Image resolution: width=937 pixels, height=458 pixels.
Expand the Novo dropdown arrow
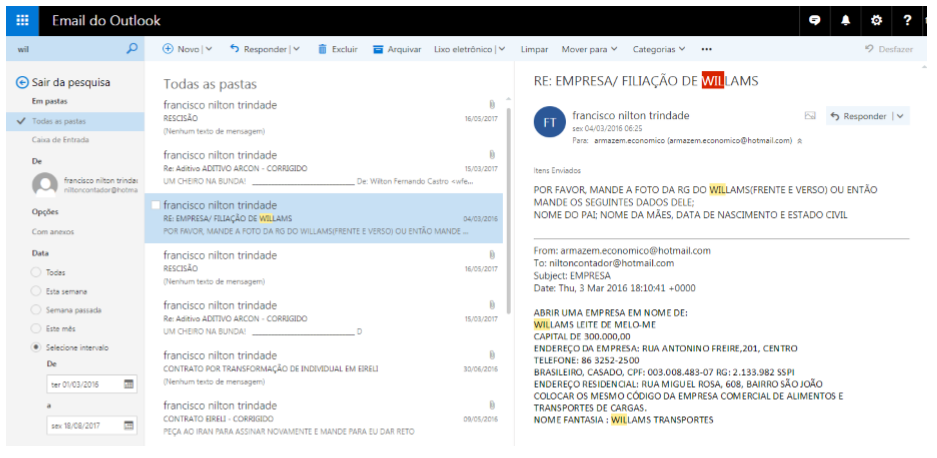click(209, 49)
